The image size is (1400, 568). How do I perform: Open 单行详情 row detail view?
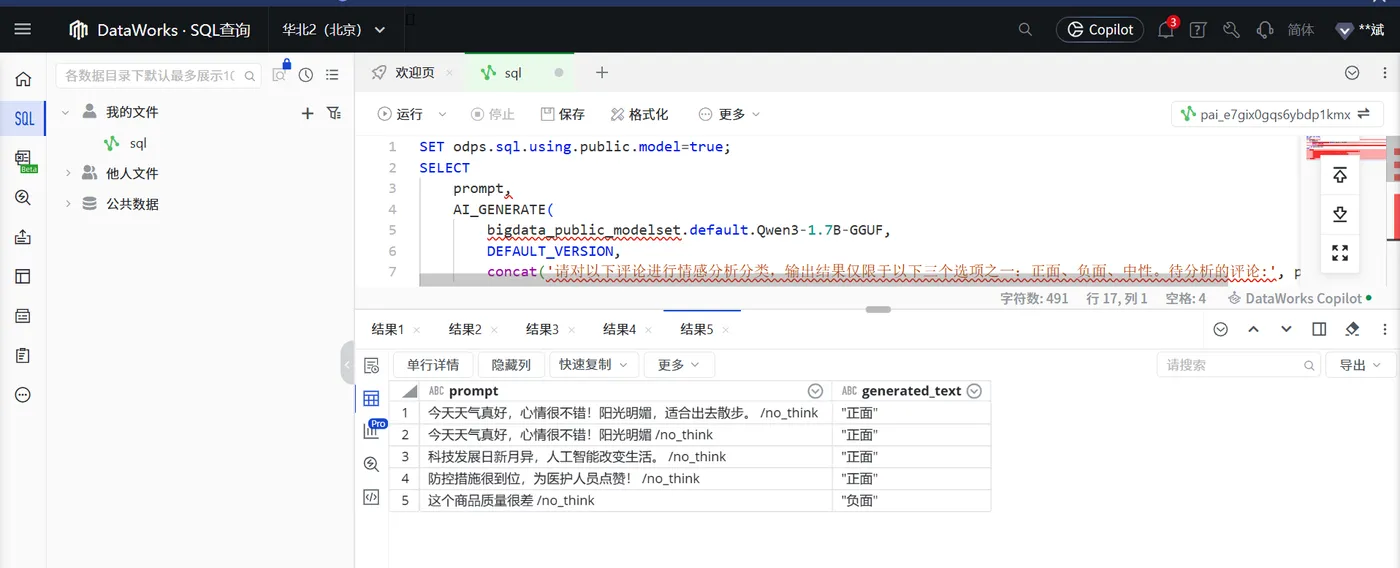point(433,365)
